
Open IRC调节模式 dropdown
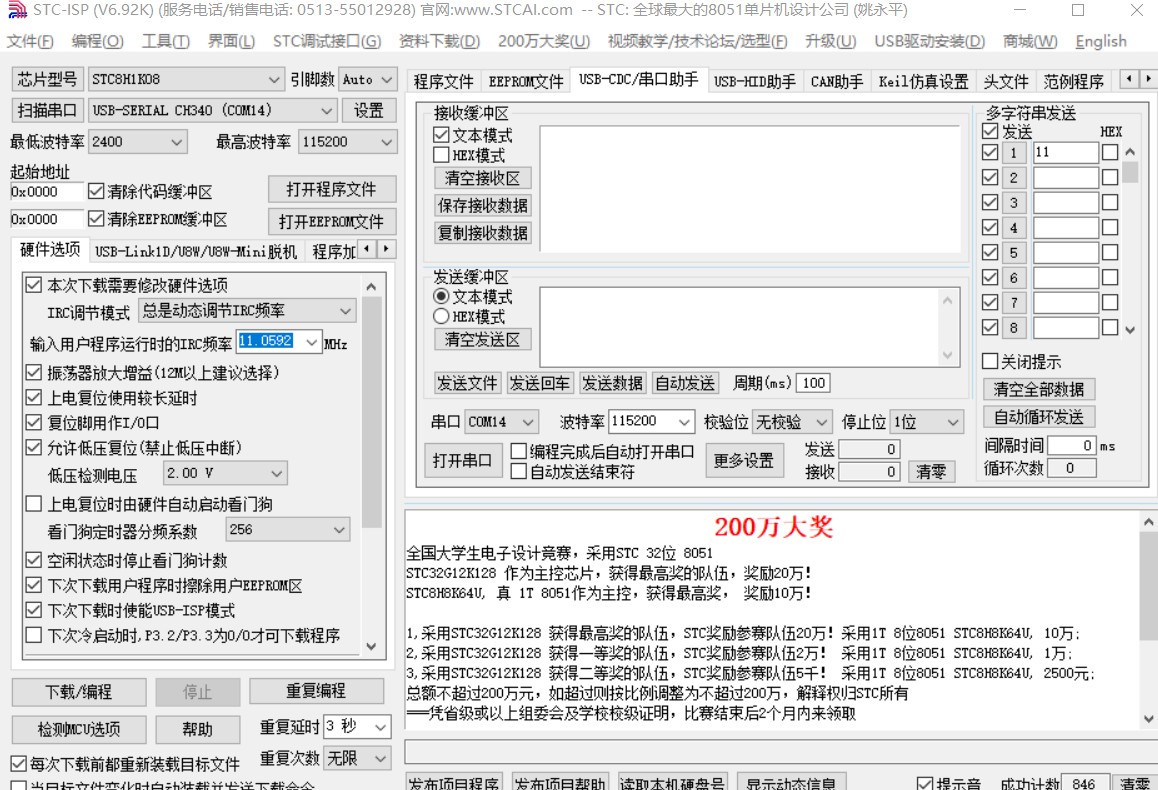pos(247,311)
